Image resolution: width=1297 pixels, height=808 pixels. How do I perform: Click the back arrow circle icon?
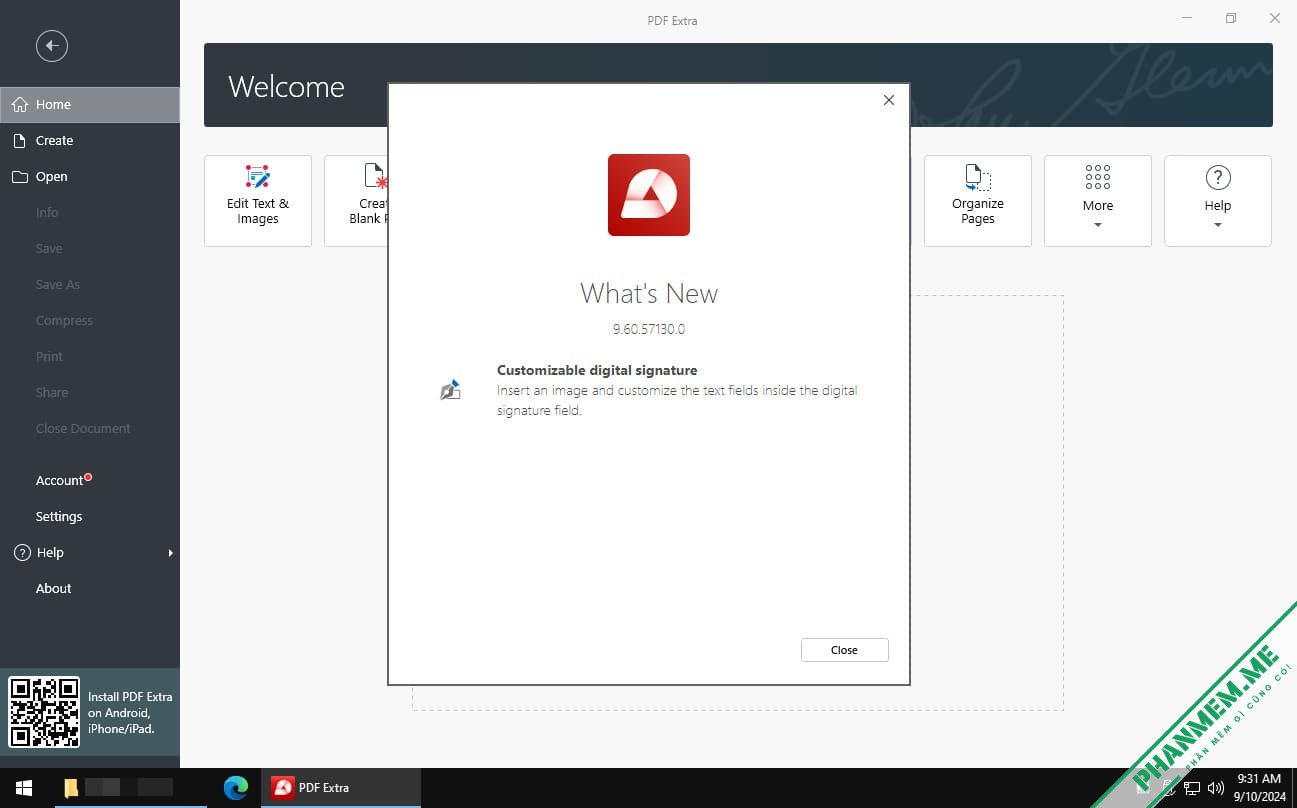52,45
